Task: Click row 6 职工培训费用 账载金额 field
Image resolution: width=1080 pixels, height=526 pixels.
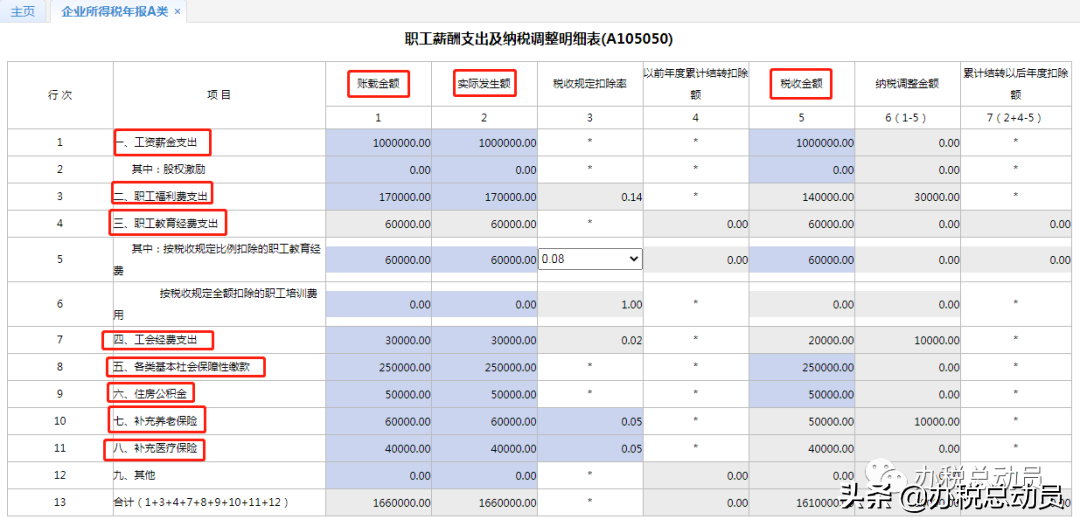Action: click(x=379, y=304)
